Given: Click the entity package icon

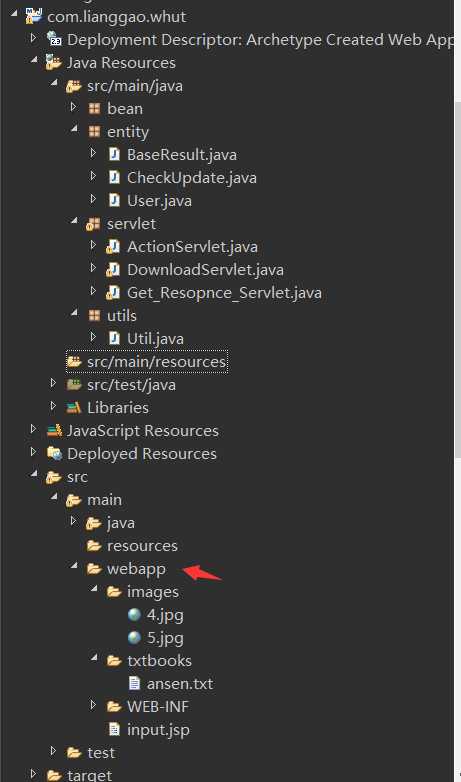Looking at the screenshot, I should pos(94,132).
